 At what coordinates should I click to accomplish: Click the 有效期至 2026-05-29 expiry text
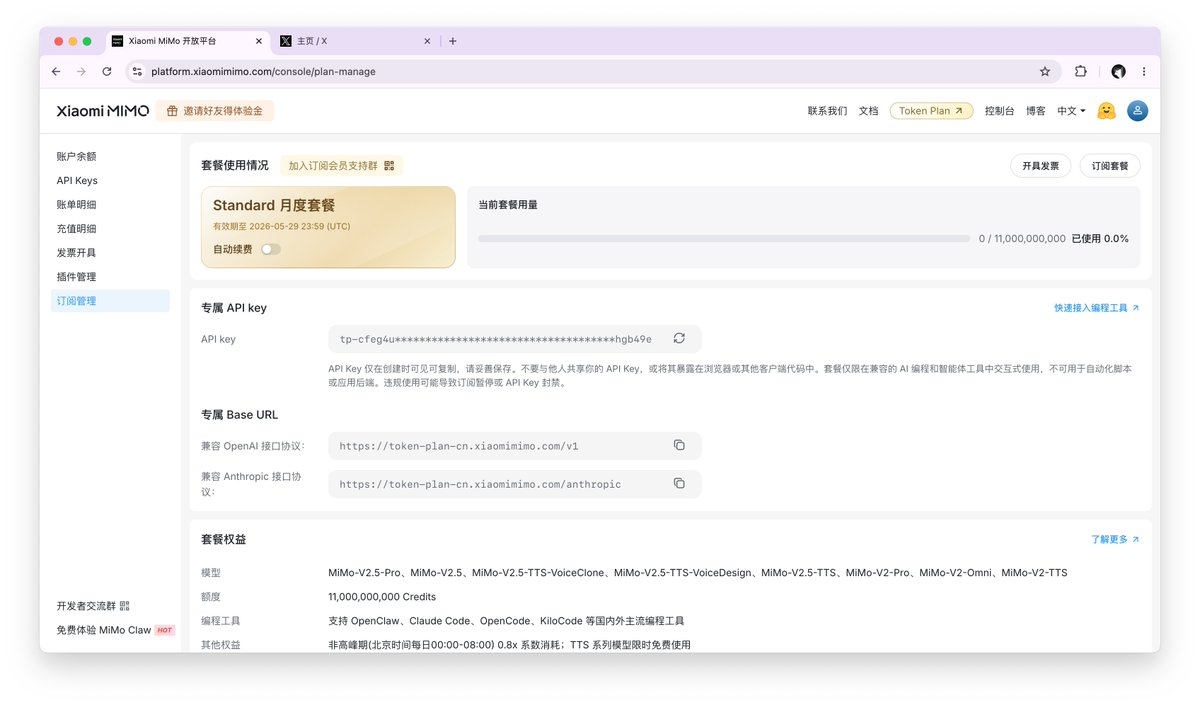click(281, 227)
